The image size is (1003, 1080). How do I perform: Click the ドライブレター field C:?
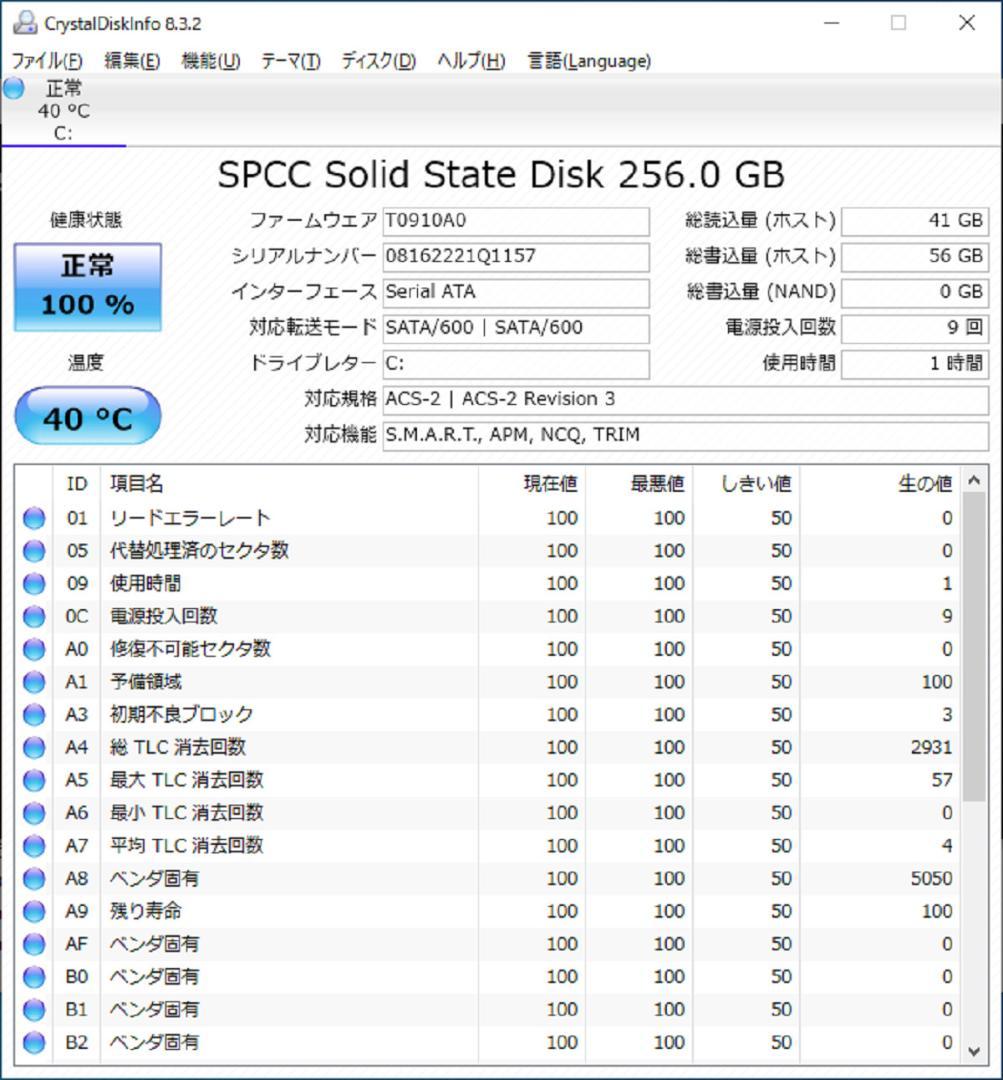pyautogui.click(x=516, y=364)
